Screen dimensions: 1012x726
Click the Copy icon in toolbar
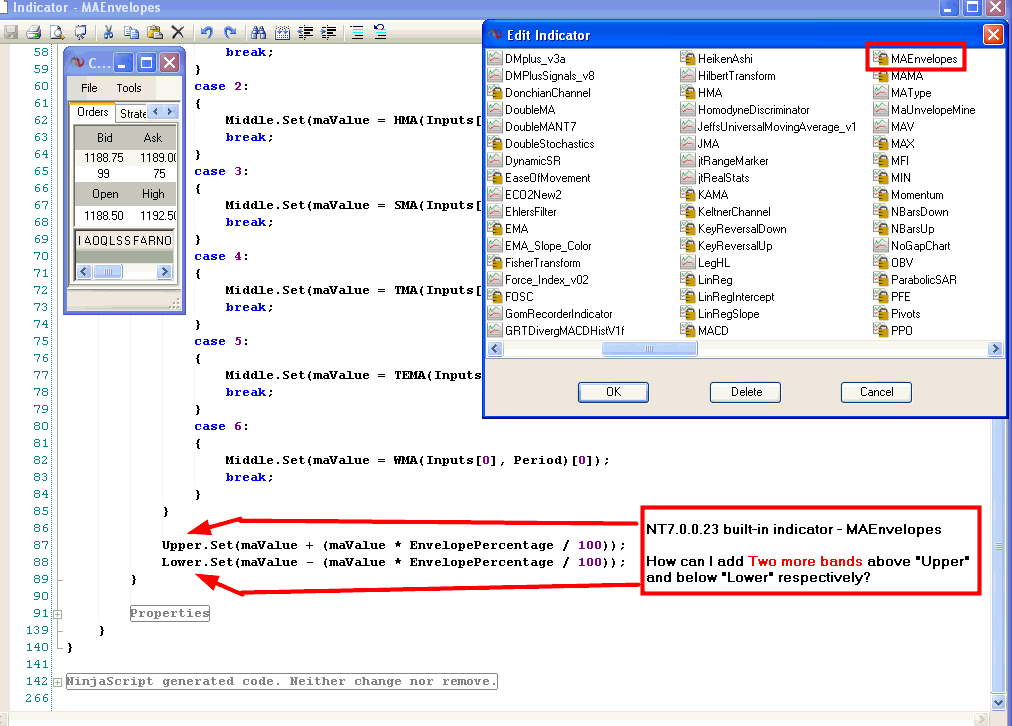point(131,32)
